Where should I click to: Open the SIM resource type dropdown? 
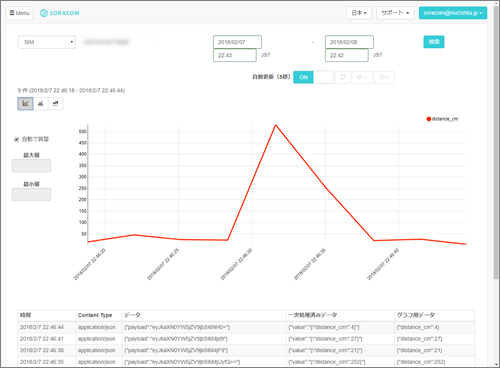(x=47, y=42)
